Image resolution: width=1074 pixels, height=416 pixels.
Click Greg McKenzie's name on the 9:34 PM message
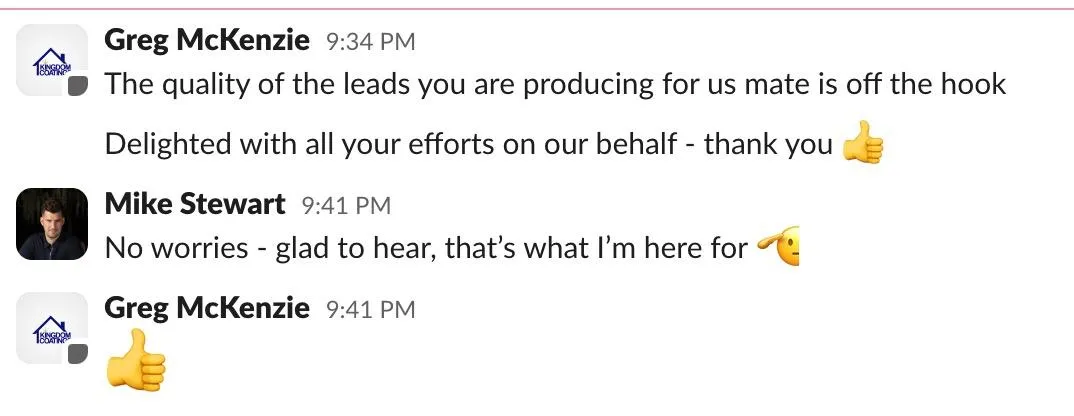click(207, 40)
